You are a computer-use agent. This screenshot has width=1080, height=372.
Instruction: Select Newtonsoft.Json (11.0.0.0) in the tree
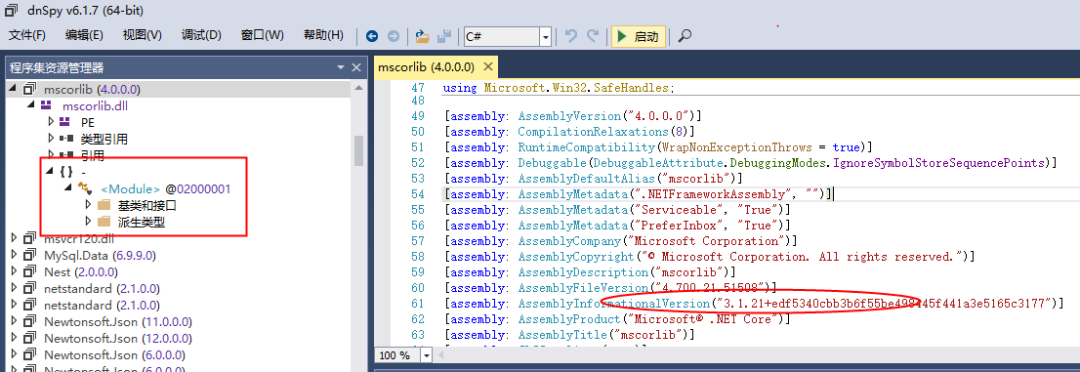(x=118, y=321)
